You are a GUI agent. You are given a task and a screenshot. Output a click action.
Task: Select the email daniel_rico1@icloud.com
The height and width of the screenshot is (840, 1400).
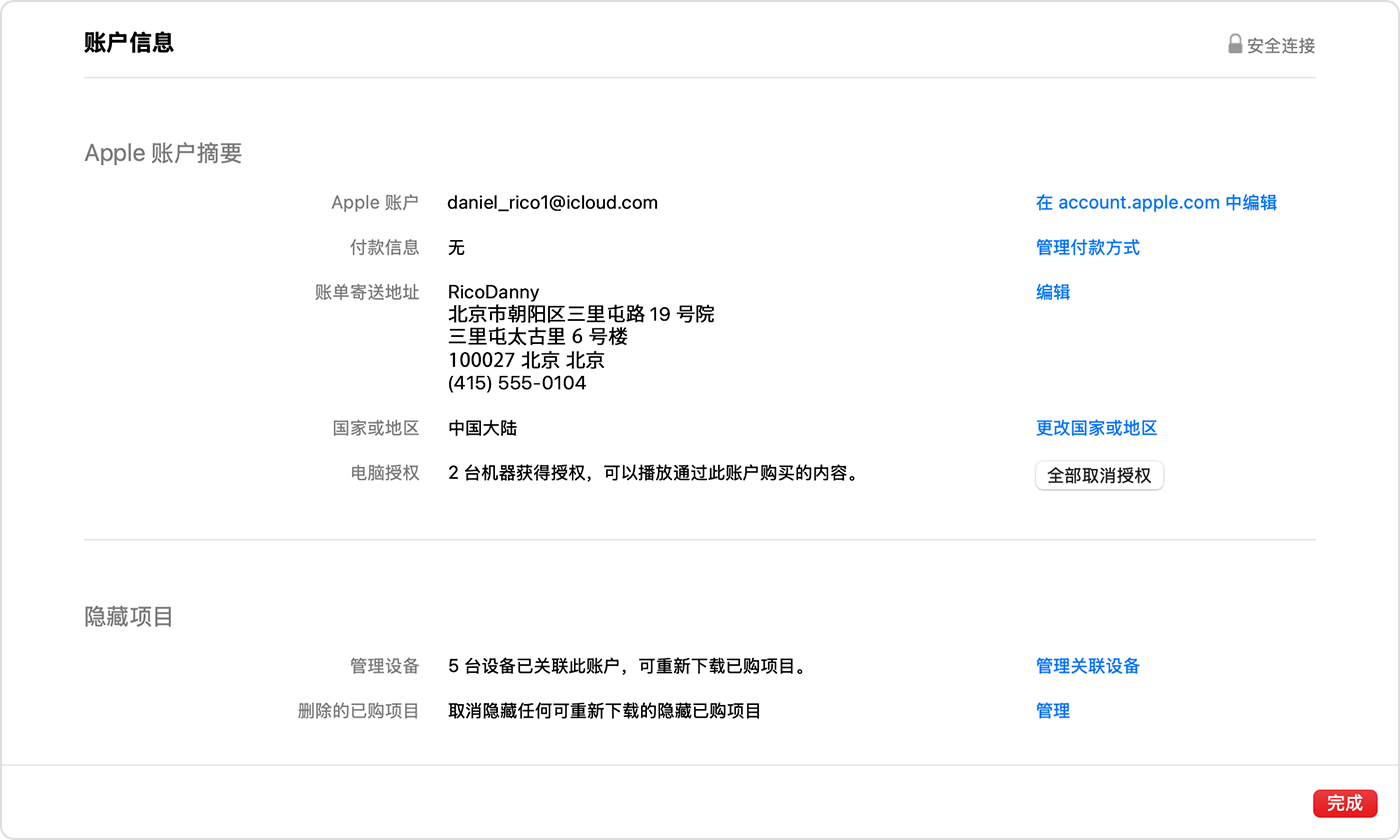point(553,202)
